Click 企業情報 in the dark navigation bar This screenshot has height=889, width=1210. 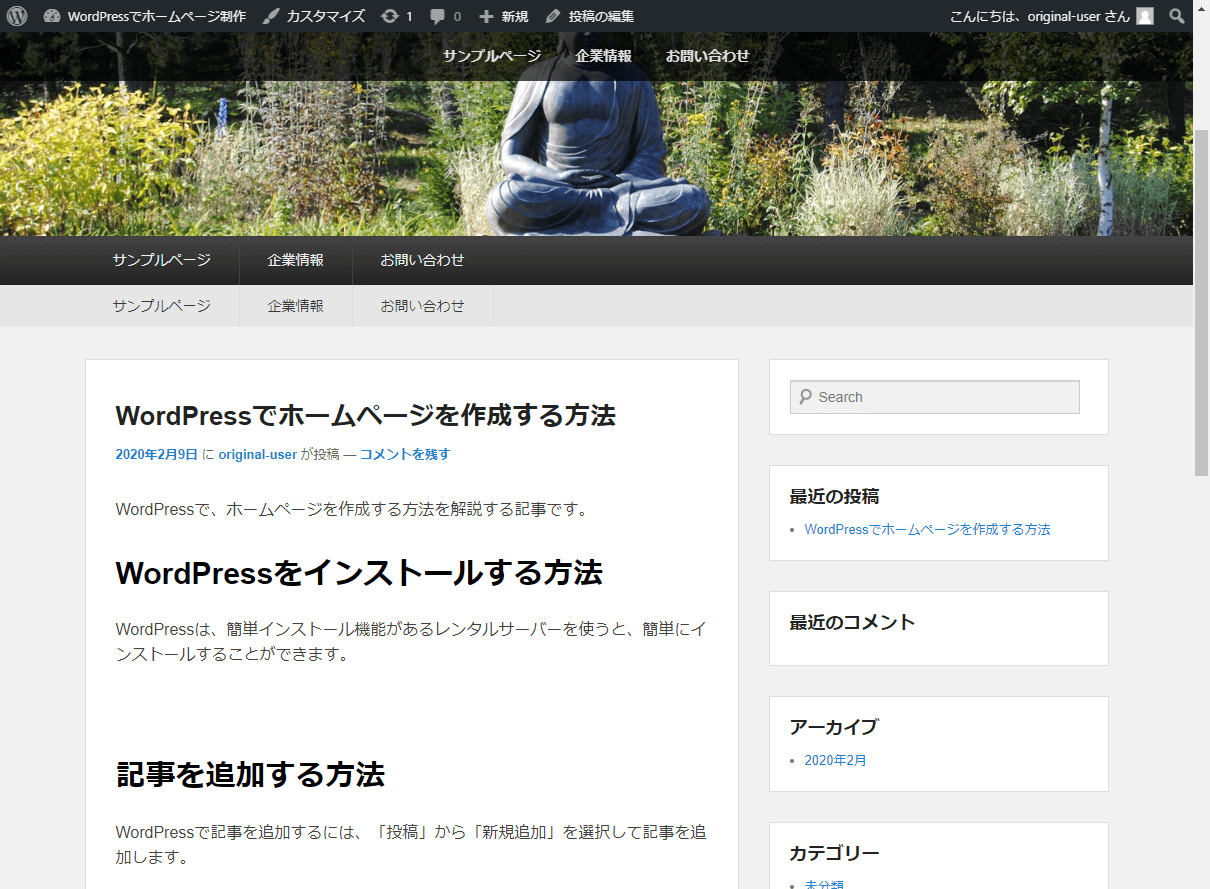[296, 260]
